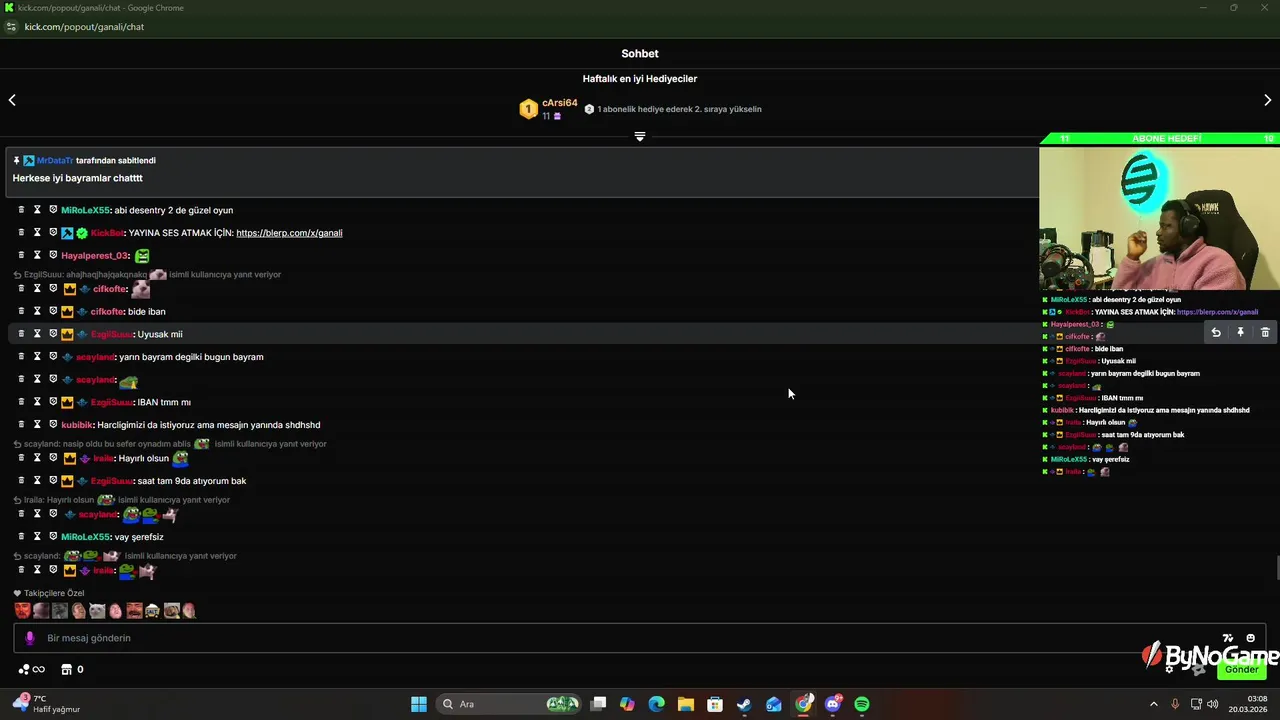The width and height of the screenshot is (1280, 720).
Task: Click the streamer webcam overlay
Action: 1159,218
